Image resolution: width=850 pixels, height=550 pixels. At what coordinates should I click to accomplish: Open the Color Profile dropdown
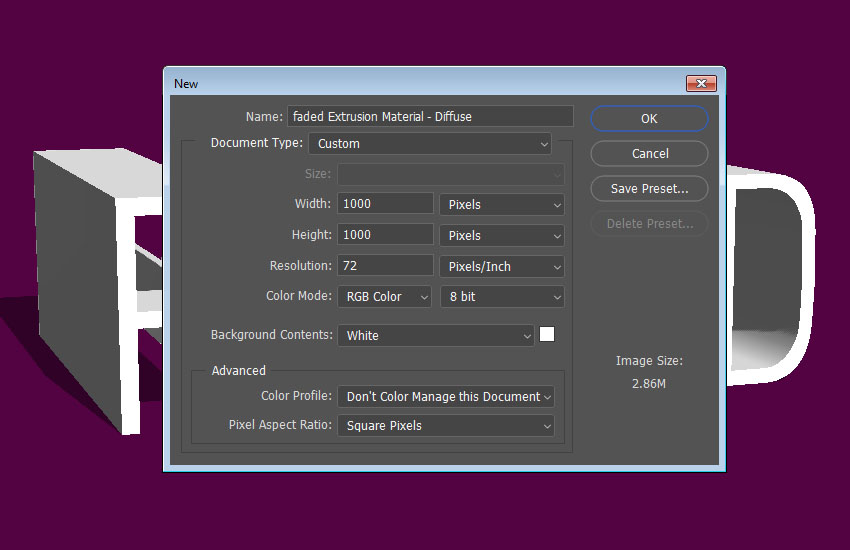446,397
